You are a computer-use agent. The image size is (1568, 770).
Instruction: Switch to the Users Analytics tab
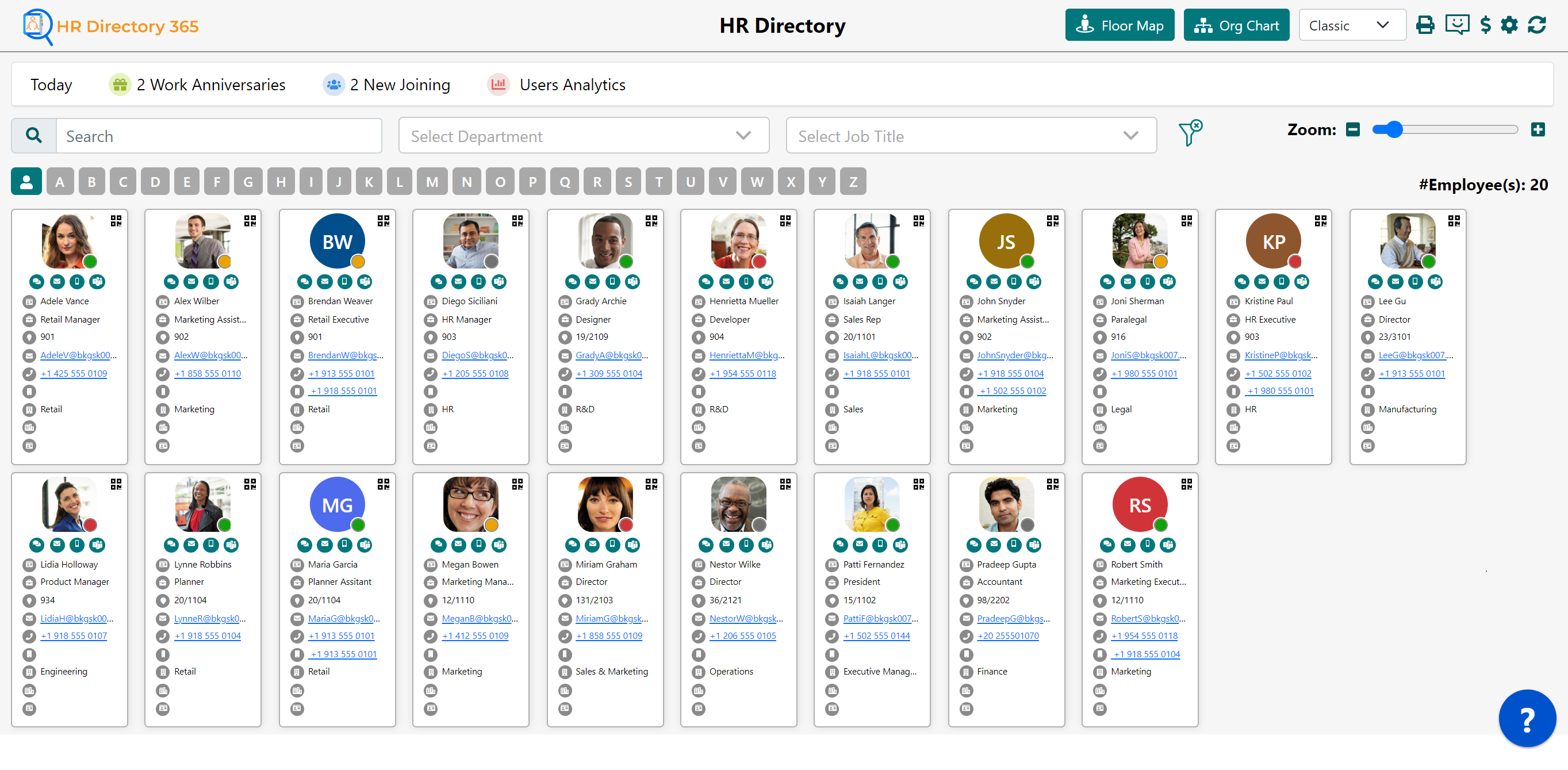pos(571,85)
